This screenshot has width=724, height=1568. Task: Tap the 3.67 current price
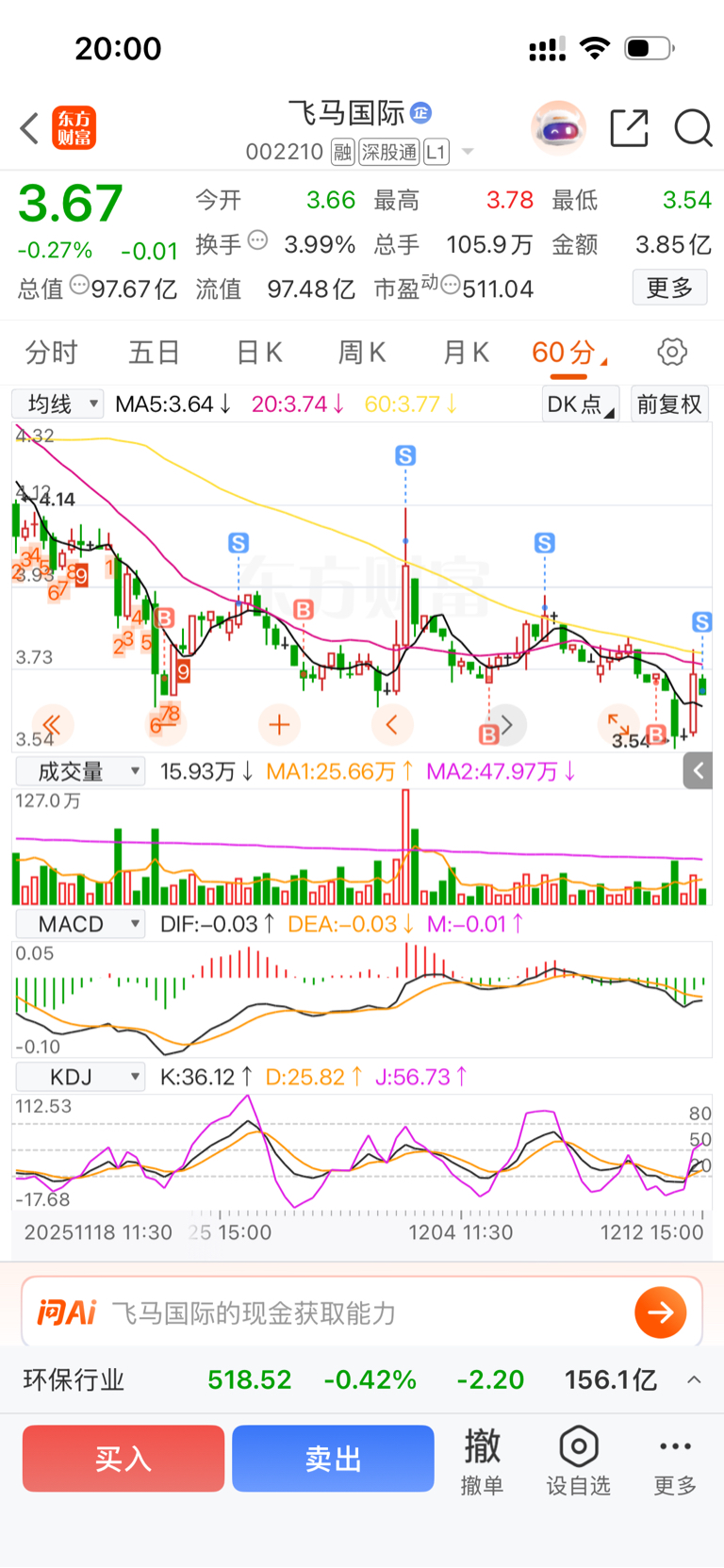click(71, 204)
